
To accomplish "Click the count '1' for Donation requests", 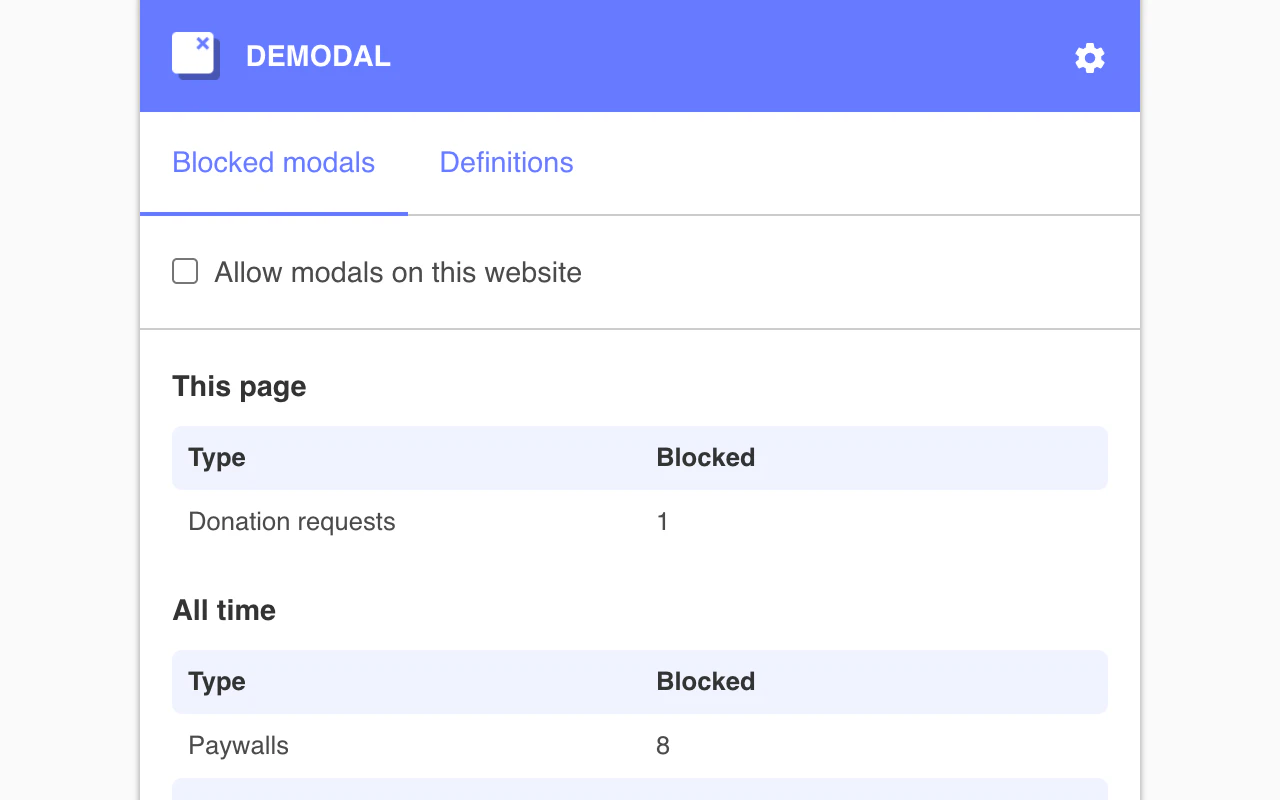I will [x=662, y=521].
